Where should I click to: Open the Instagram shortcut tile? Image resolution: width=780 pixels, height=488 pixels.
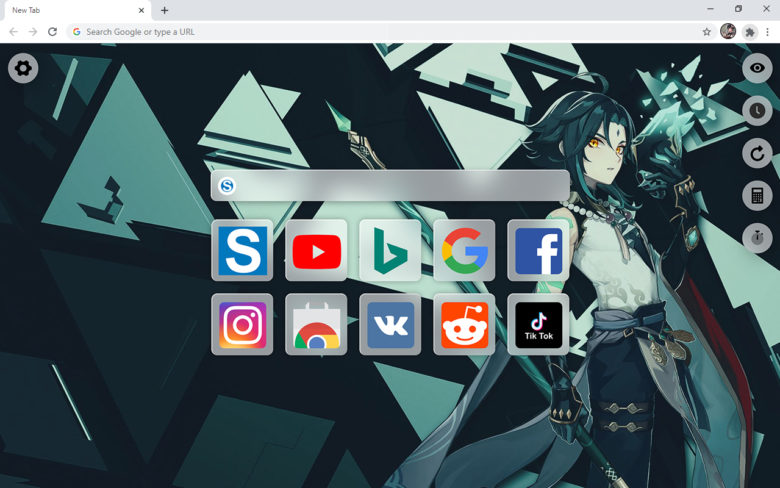point(242,324)
